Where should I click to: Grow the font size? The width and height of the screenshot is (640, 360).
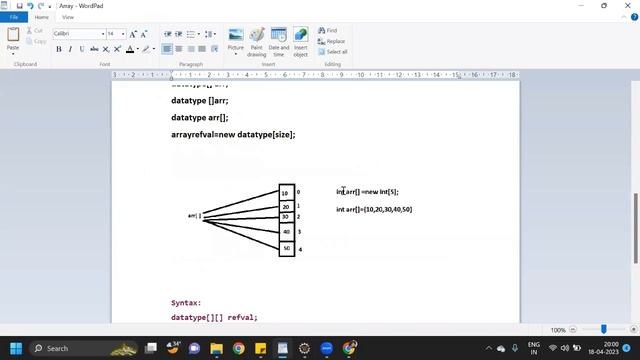(x=133, y=34)
